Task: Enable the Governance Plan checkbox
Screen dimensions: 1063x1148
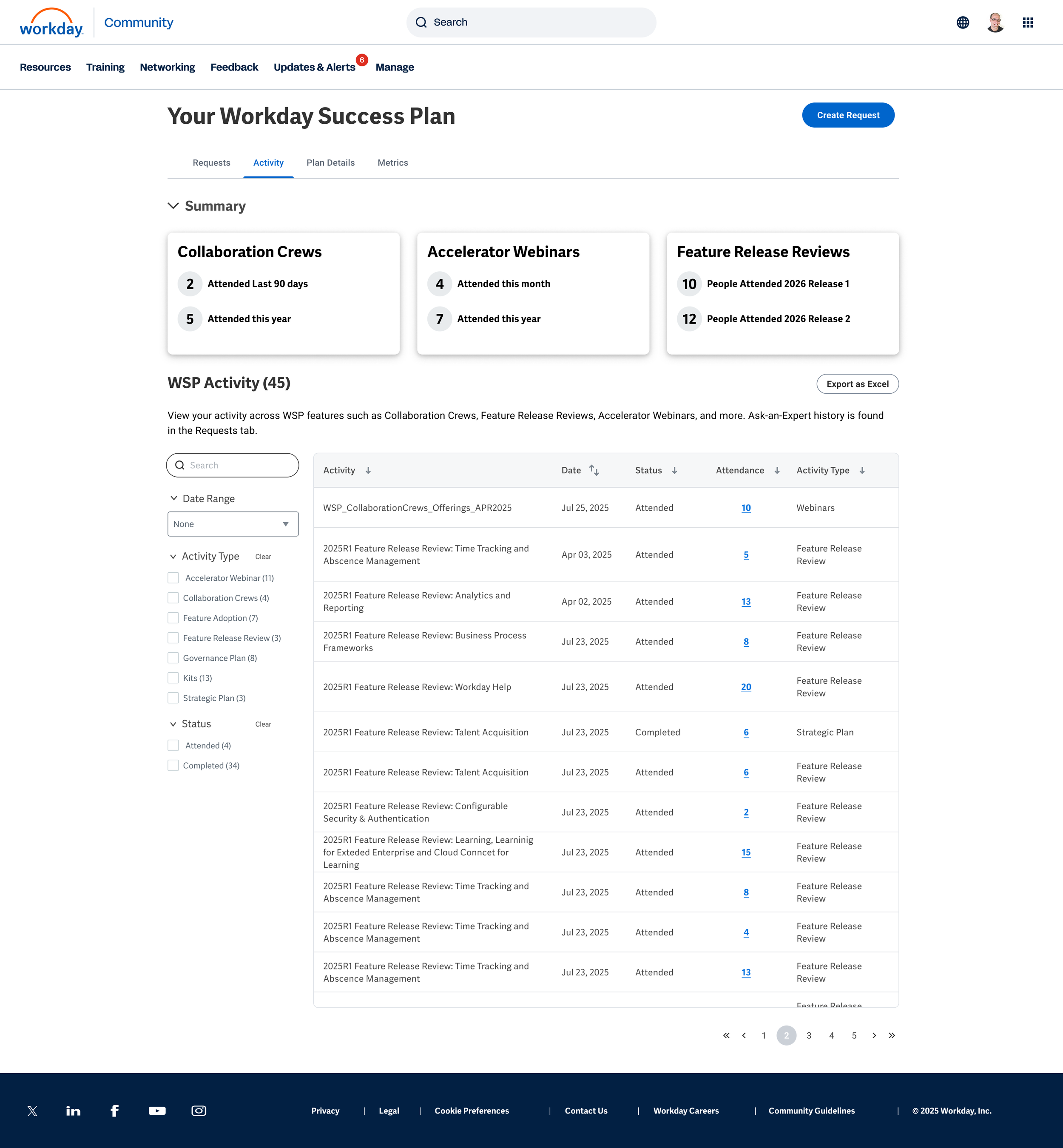Action: click(173, 657)
